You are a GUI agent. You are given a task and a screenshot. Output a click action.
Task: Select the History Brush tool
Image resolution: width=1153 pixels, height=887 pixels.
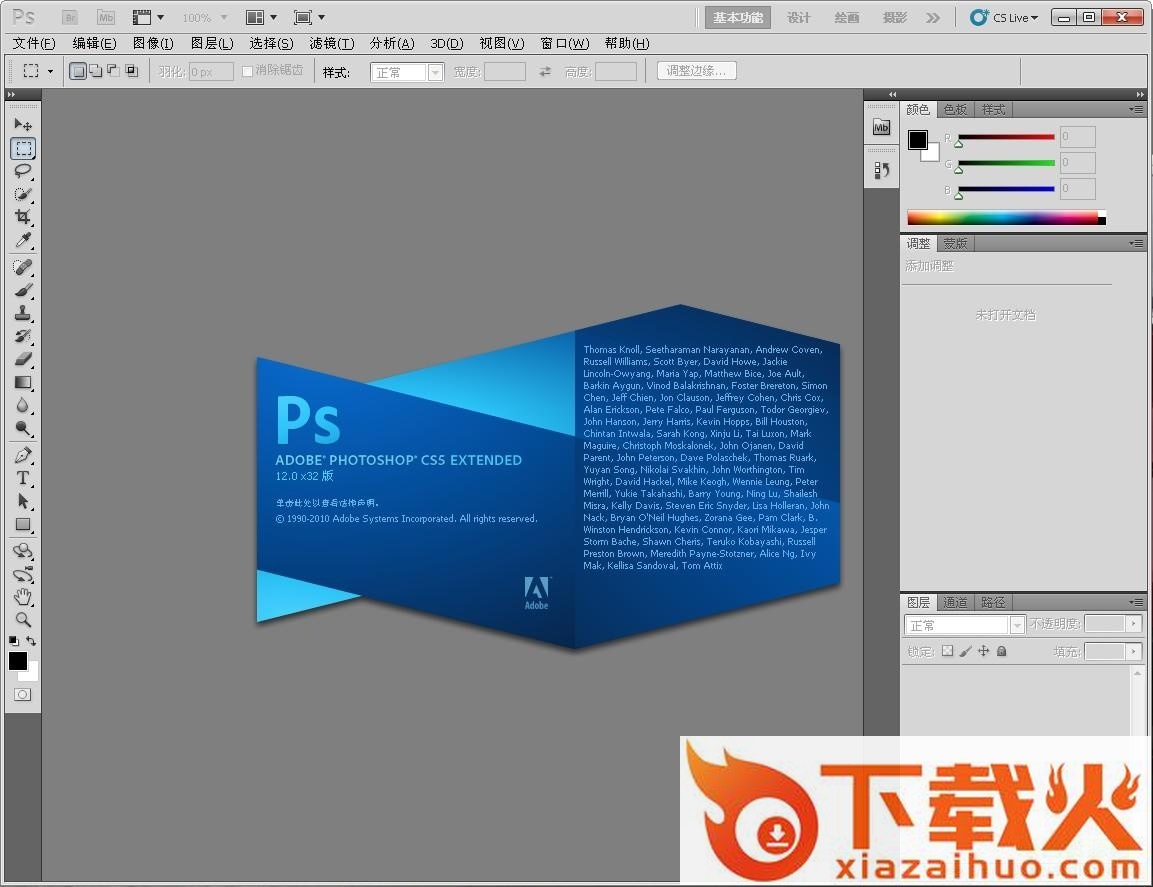(x=23, y=336)
